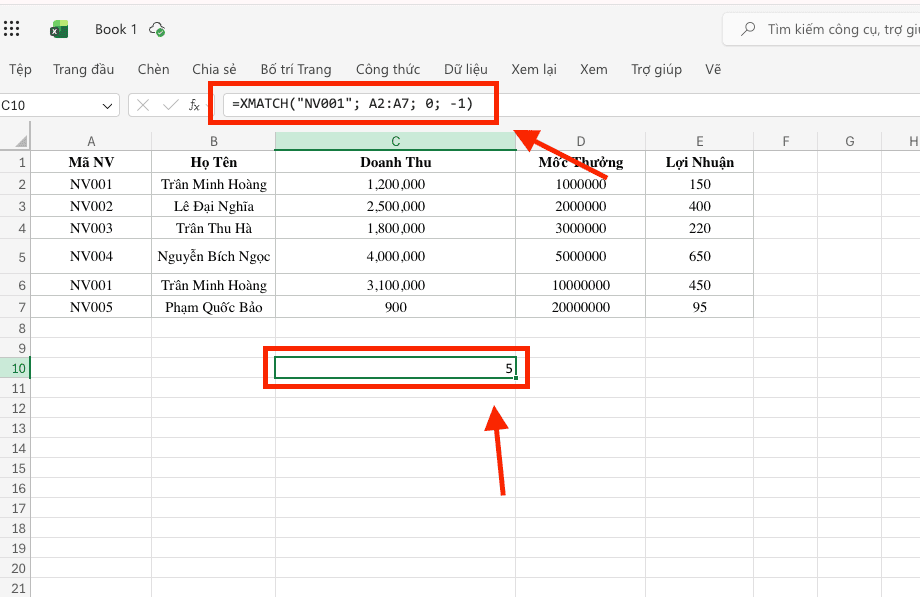Select the Lợi Nhuận cell showing 650
Image resolution: width=920 pixels, height=597 pixels.
click(x=699, y=256)
